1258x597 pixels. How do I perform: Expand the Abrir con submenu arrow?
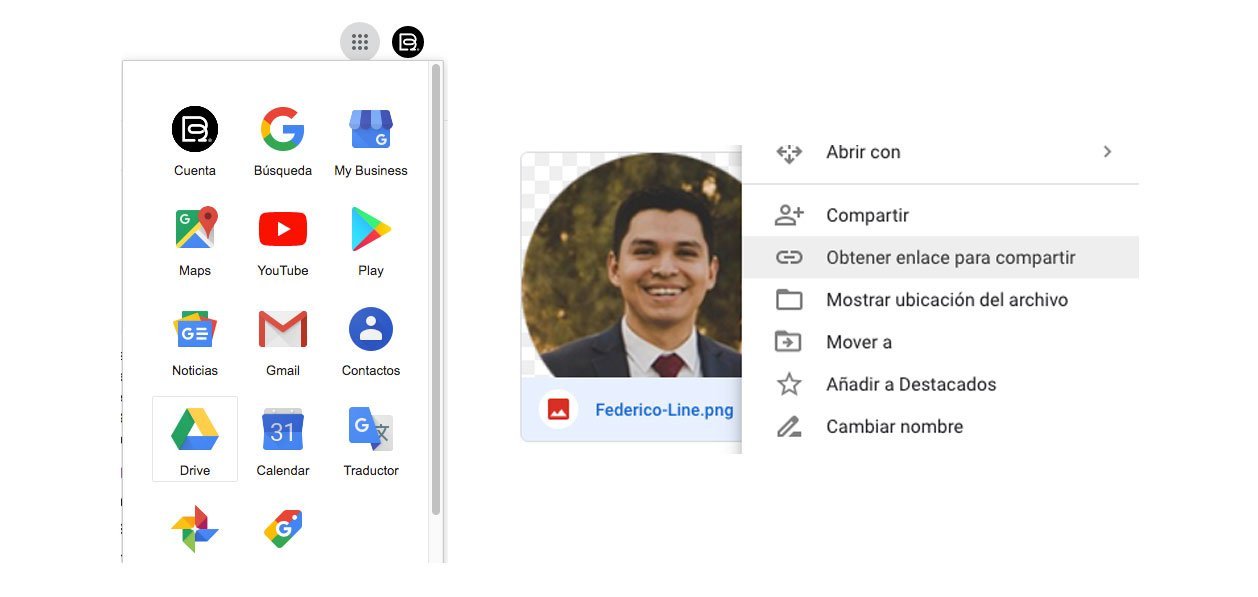[1107, 152]
